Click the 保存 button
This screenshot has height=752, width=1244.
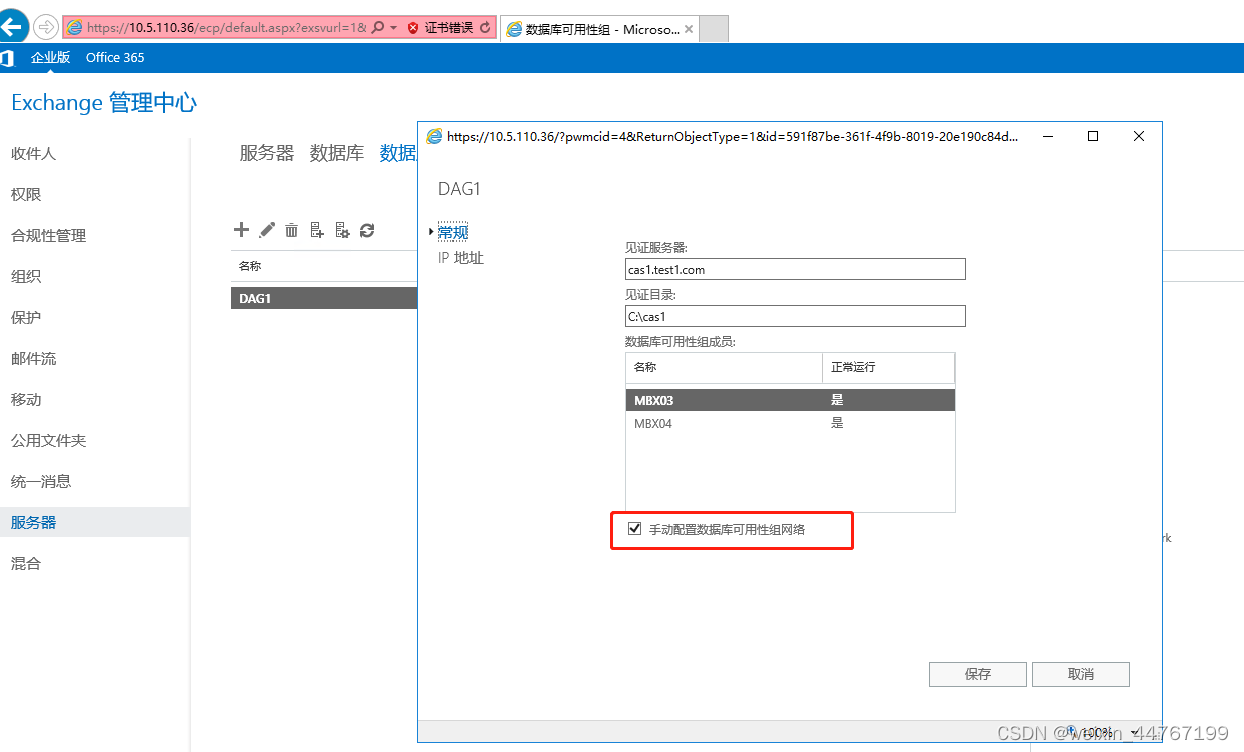978,674
